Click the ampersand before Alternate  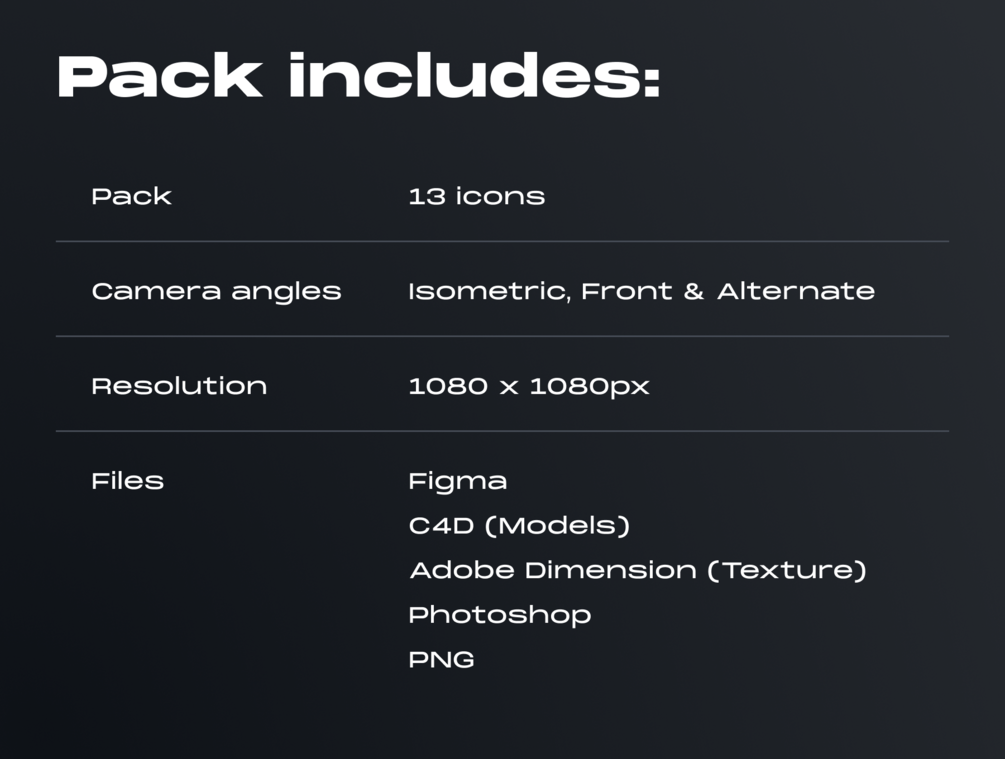pos(694,291)
